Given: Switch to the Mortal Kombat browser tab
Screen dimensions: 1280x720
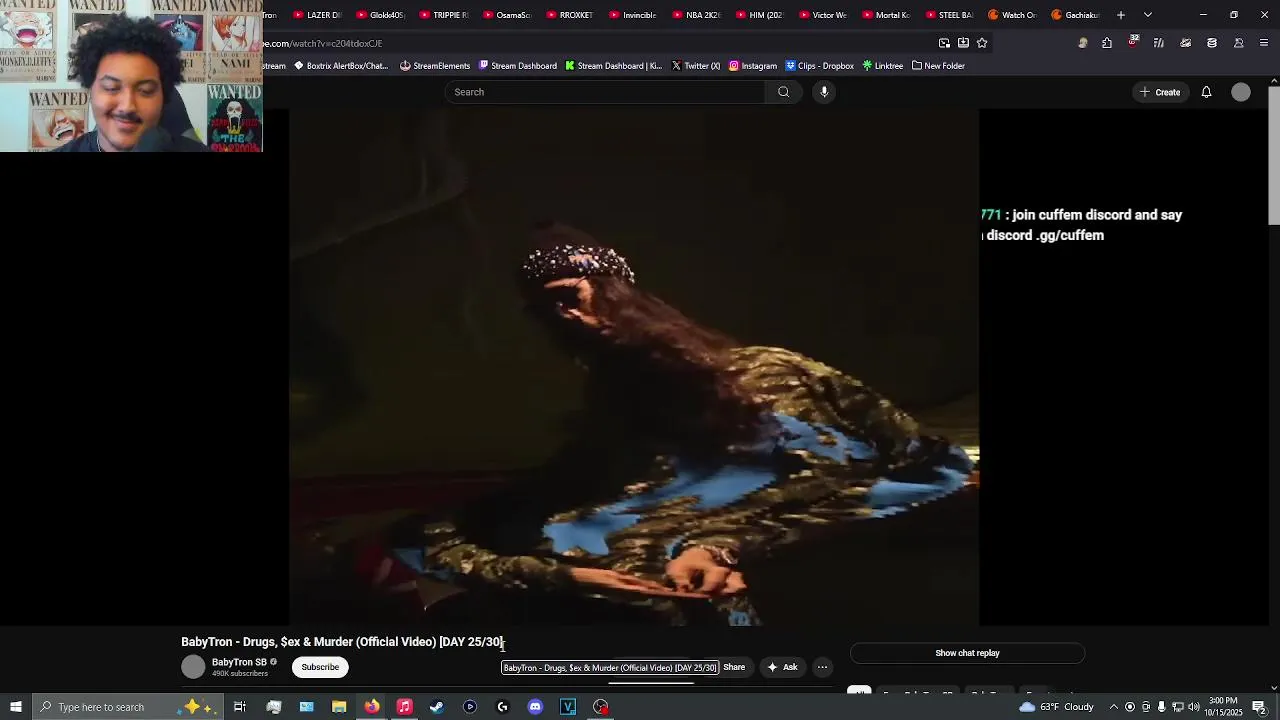Looking at the screenshot, I should 885,15.
